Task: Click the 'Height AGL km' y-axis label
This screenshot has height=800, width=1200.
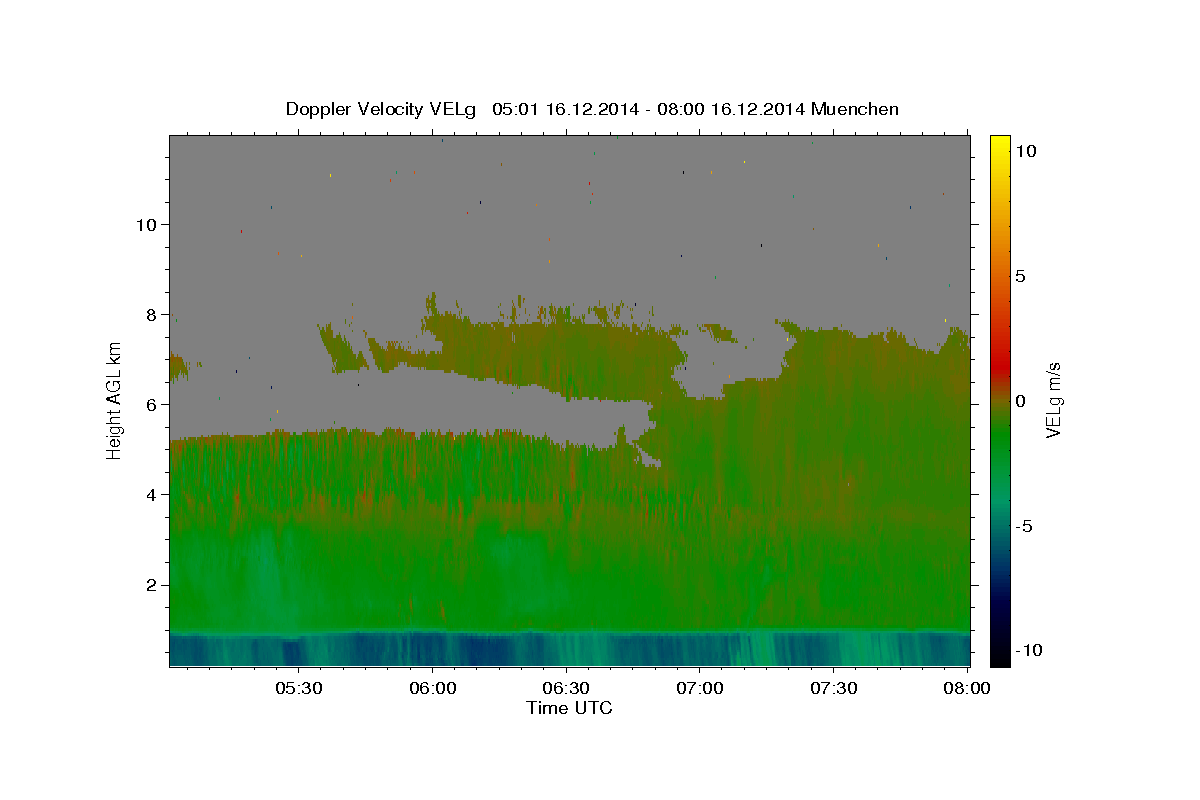Action: click(x=115, y=400)
